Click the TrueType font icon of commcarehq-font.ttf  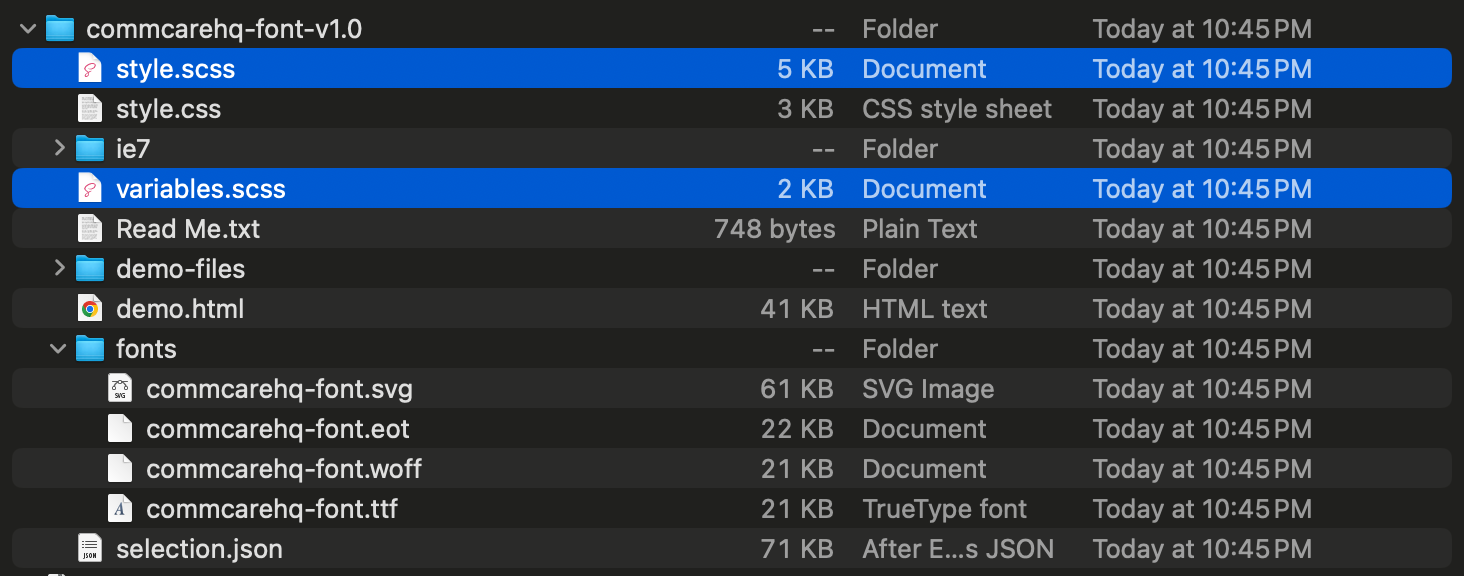[x=120, y=509]
